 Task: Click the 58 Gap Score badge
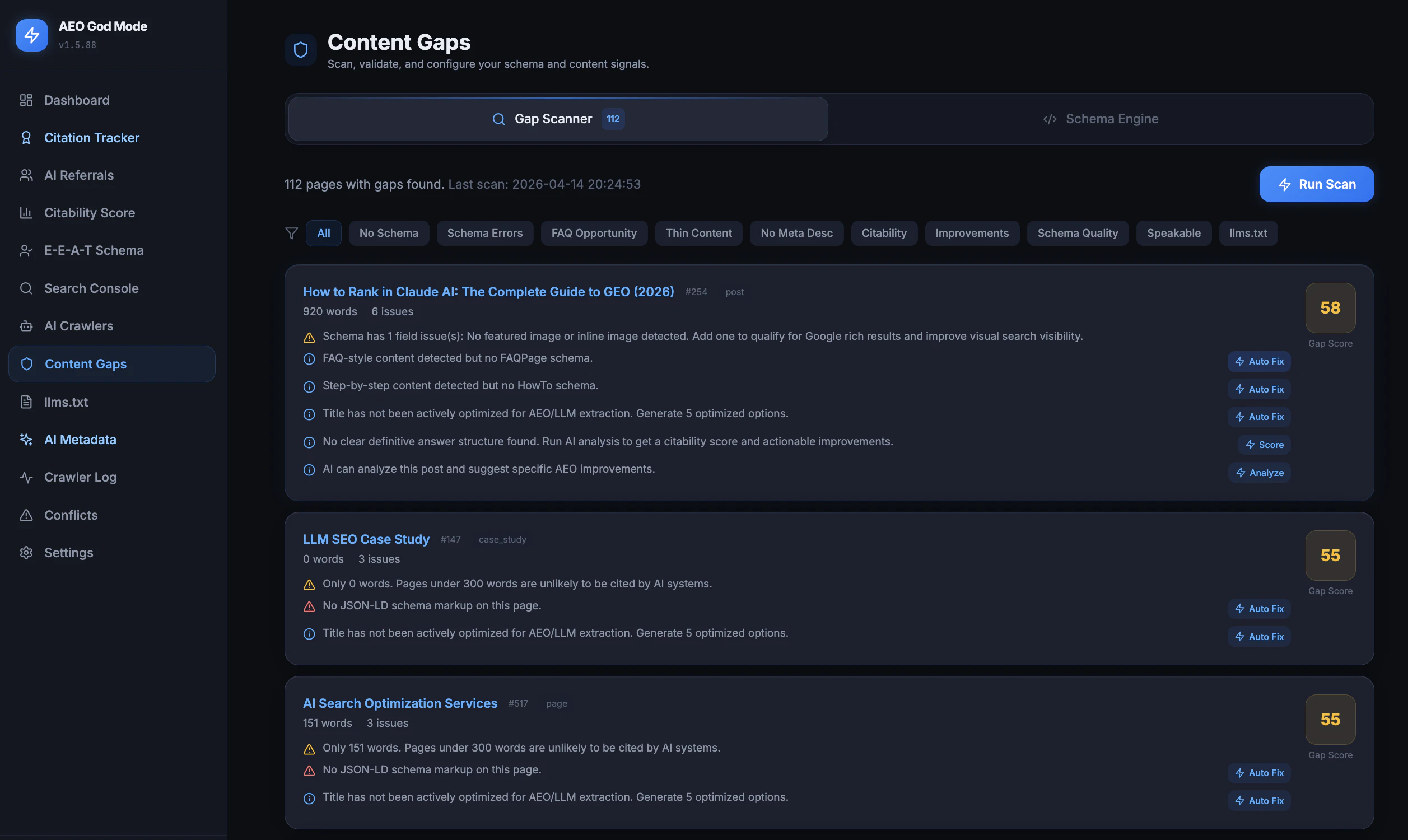pyautogui.click(x=1330, y=308)
